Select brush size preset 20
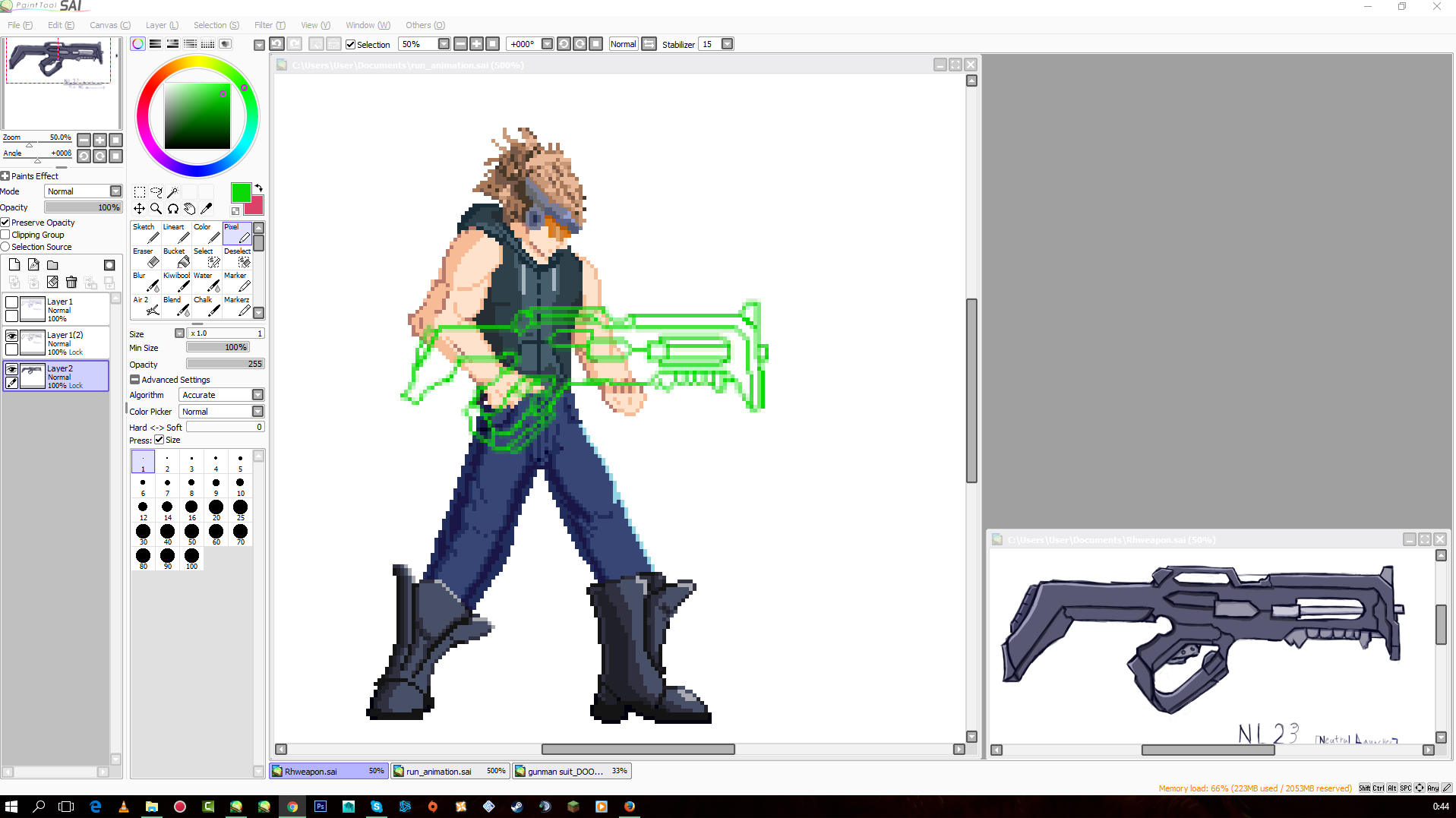The height and width of the screenshot is (818, 1456). click(216, 510)
